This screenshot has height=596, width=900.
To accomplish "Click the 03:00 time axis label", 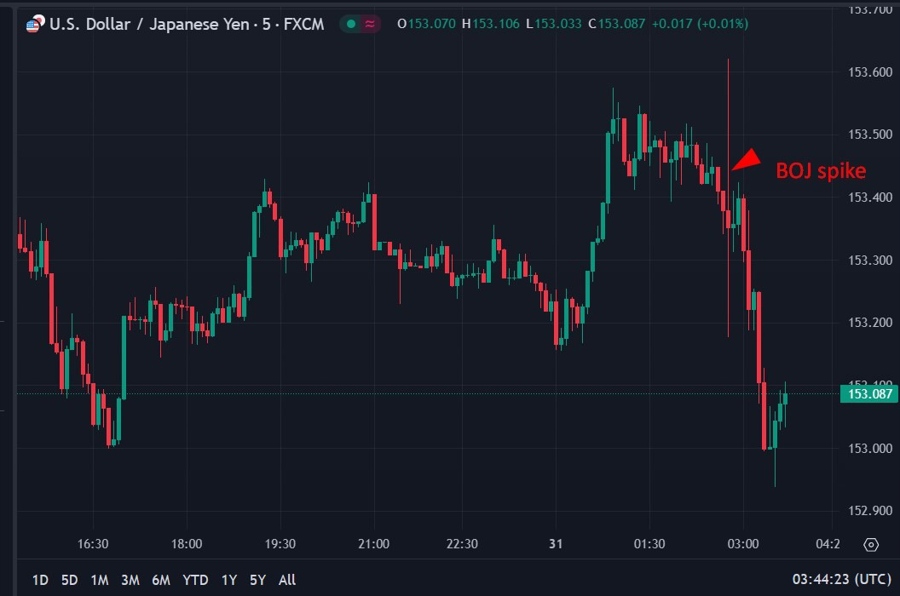I will pos(743,544).
